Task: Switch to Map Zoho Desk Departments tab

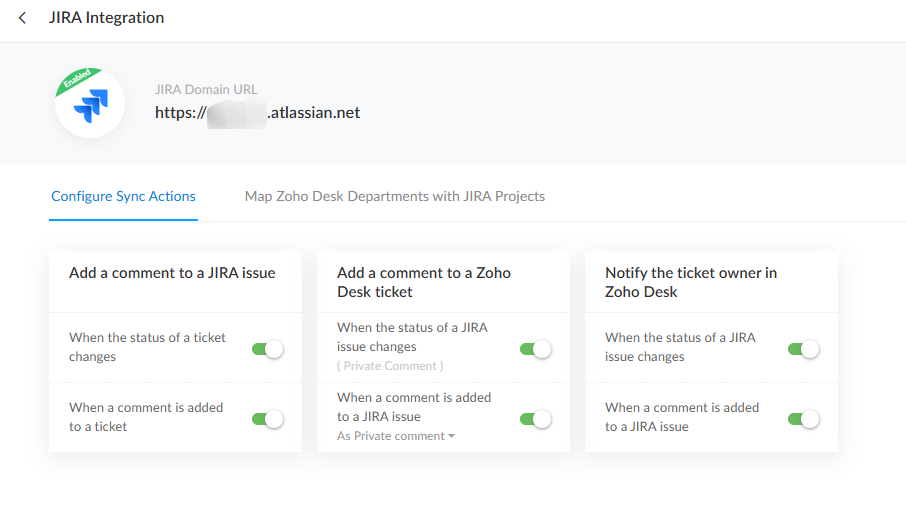Action: click(x=395, y=196)
